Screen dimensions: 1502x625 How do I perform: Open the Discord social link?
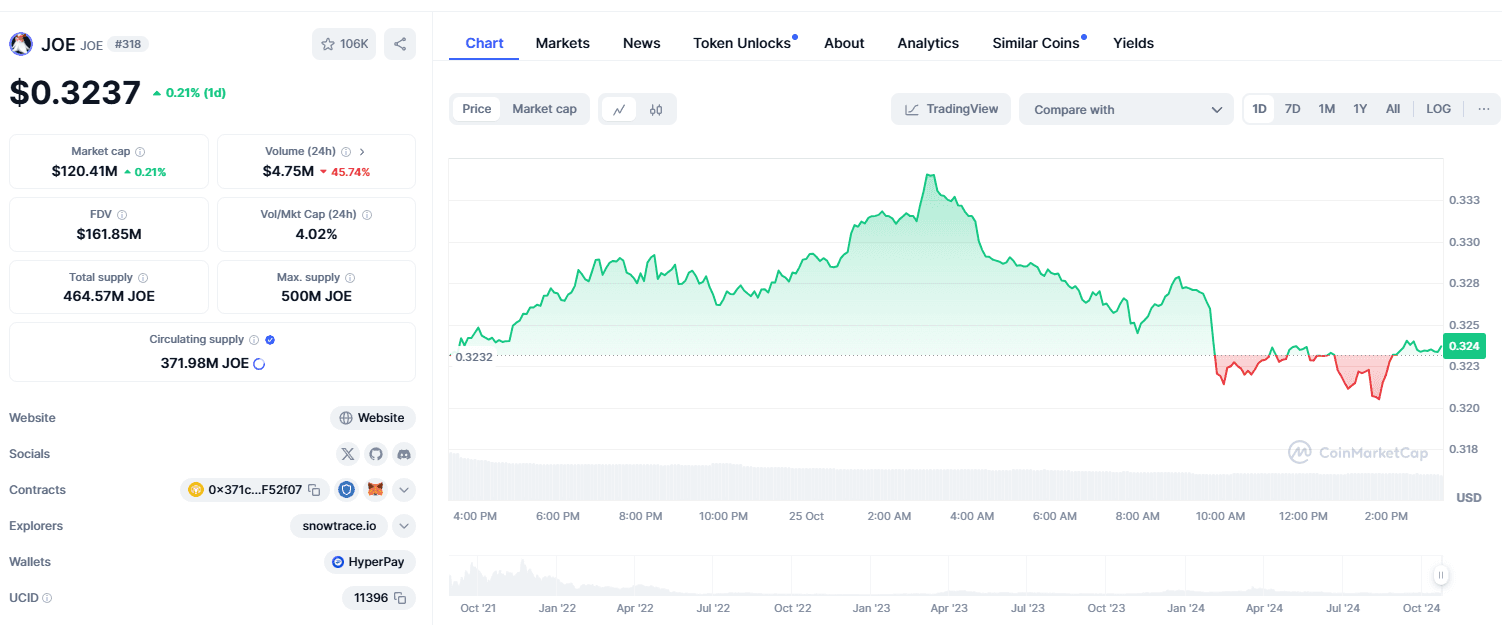(x=403, y=454)
